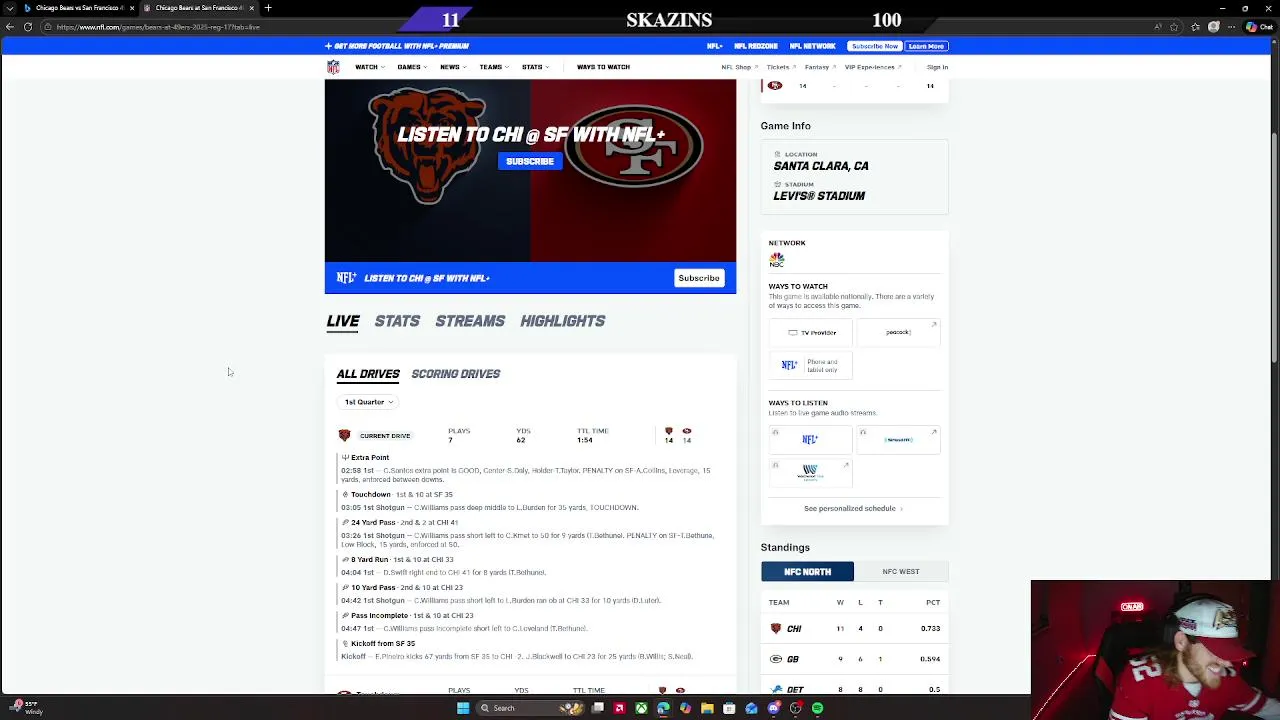The width and height of the screenshot is (1280, 720).
Task: Select the NFC WEST standings tab
Action: click(x=901, y=572)
